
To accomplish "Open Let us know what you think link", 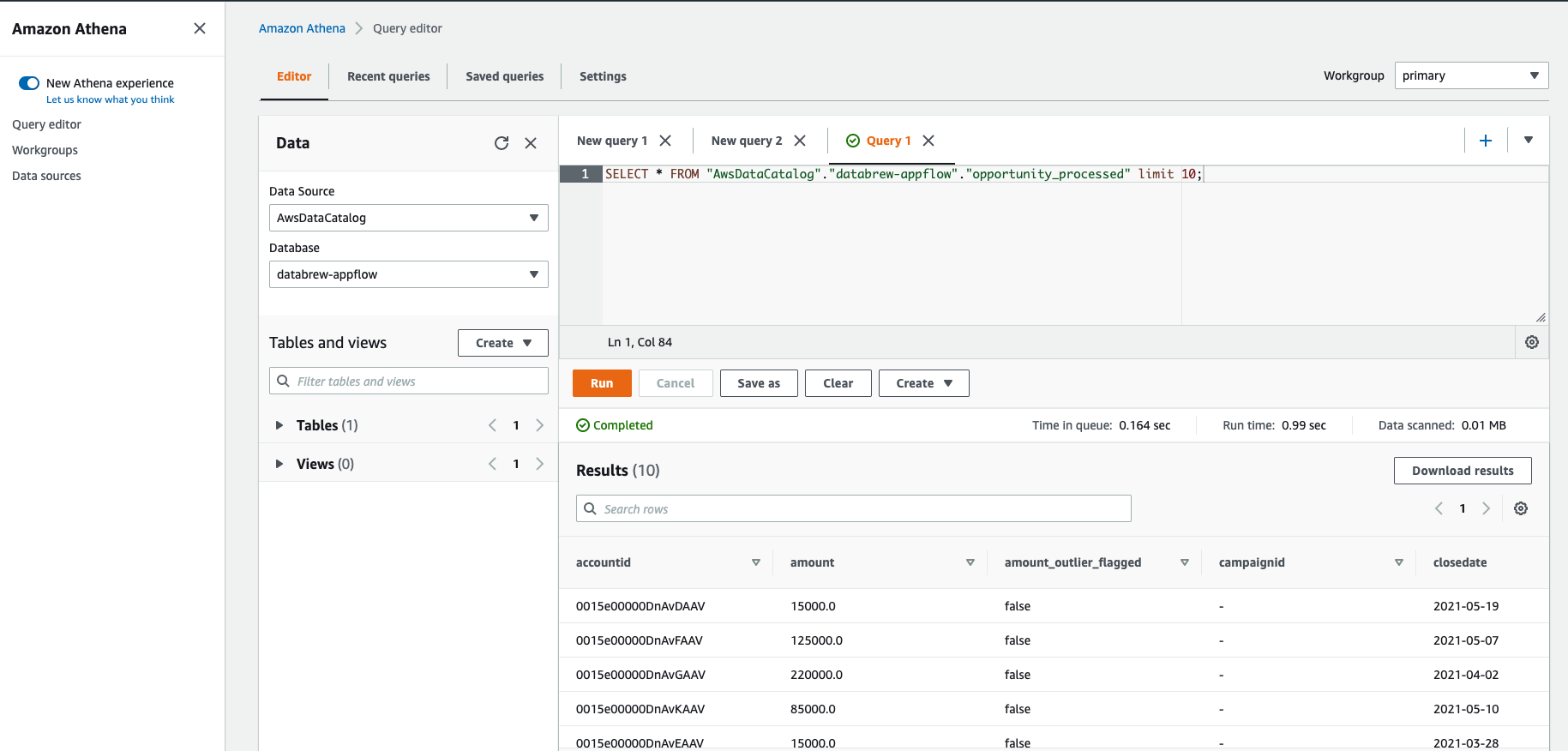I will pos(110,99).
